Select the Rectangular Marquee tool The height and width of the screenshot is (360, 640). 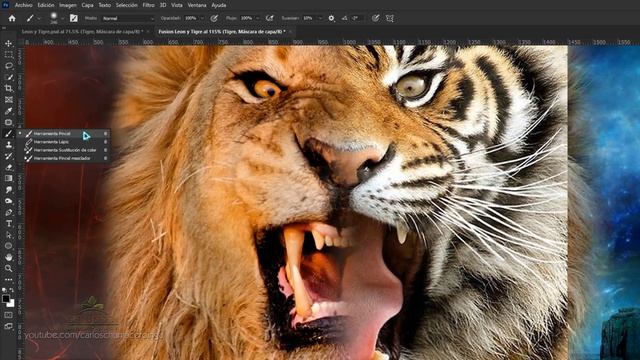9,55
